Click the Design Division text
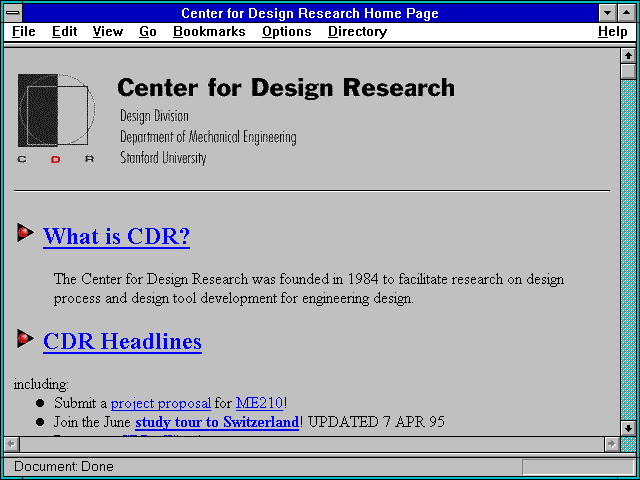 tap(154, 116)
